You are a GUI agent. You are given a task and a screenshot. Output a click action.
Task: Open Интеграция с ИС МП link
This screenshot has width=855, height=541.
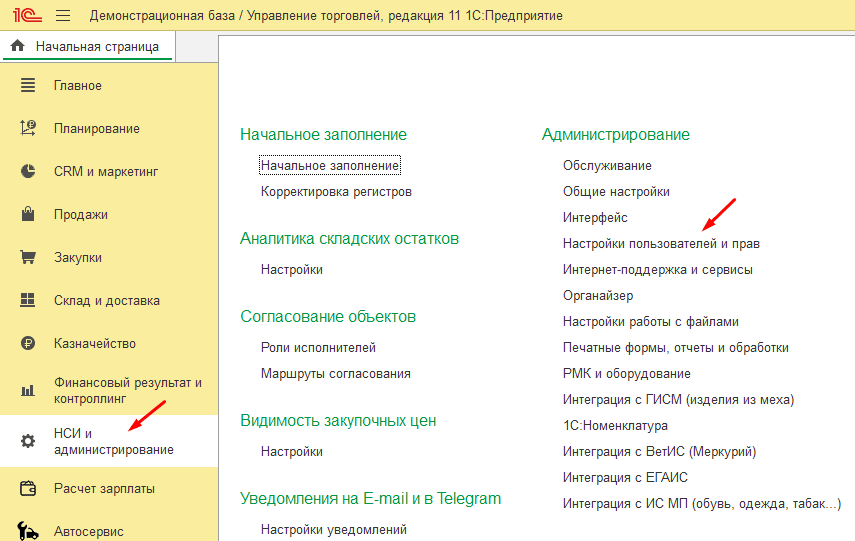702,503
